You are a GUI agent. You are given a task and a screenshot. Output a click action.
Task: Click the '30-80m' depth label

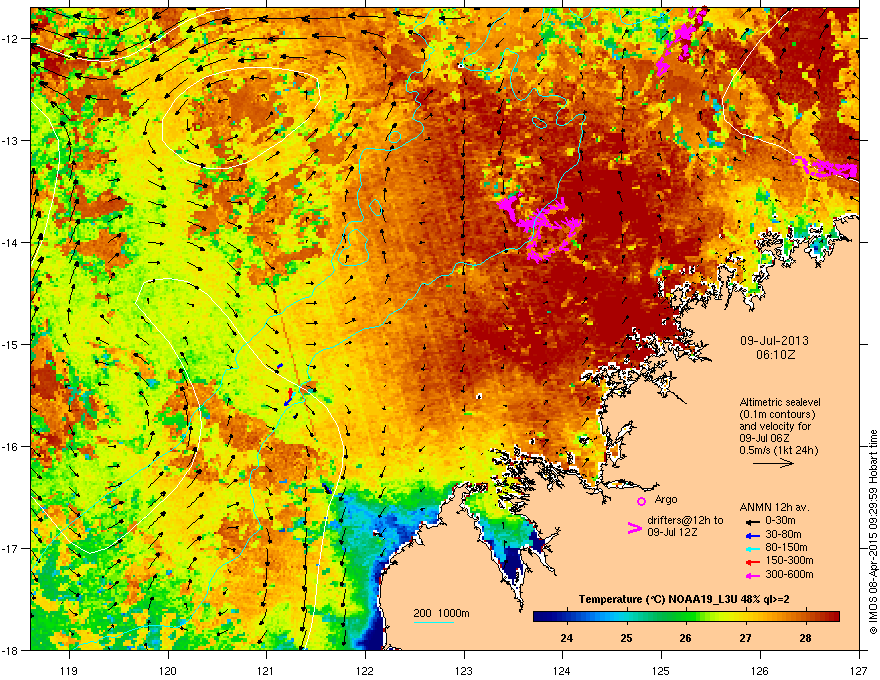click(783, 535)
